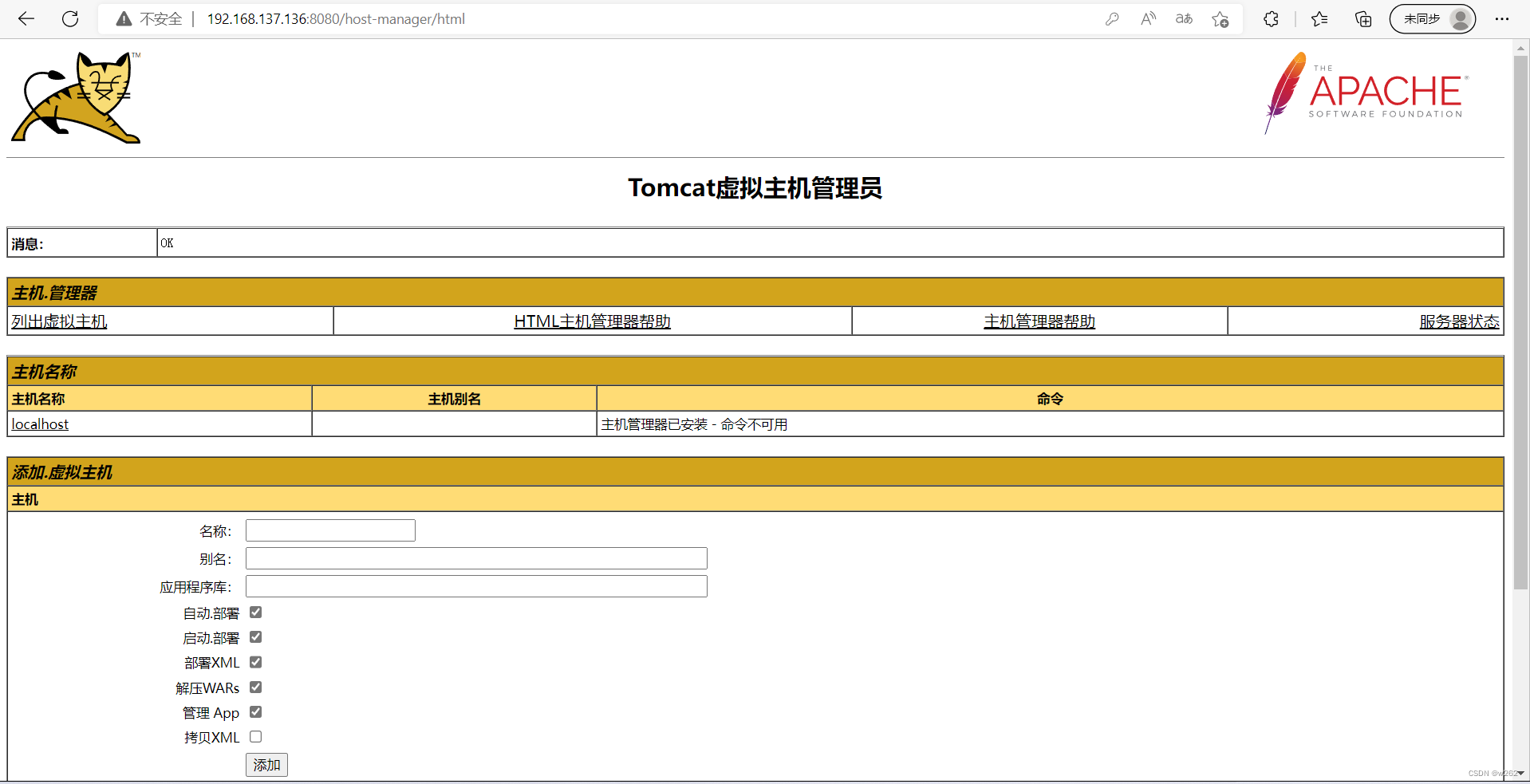The width and height of the screenshot is (1530, 784).
Task: Open the 主机管理器帮助 link
Action: (x=1039, y=321)
